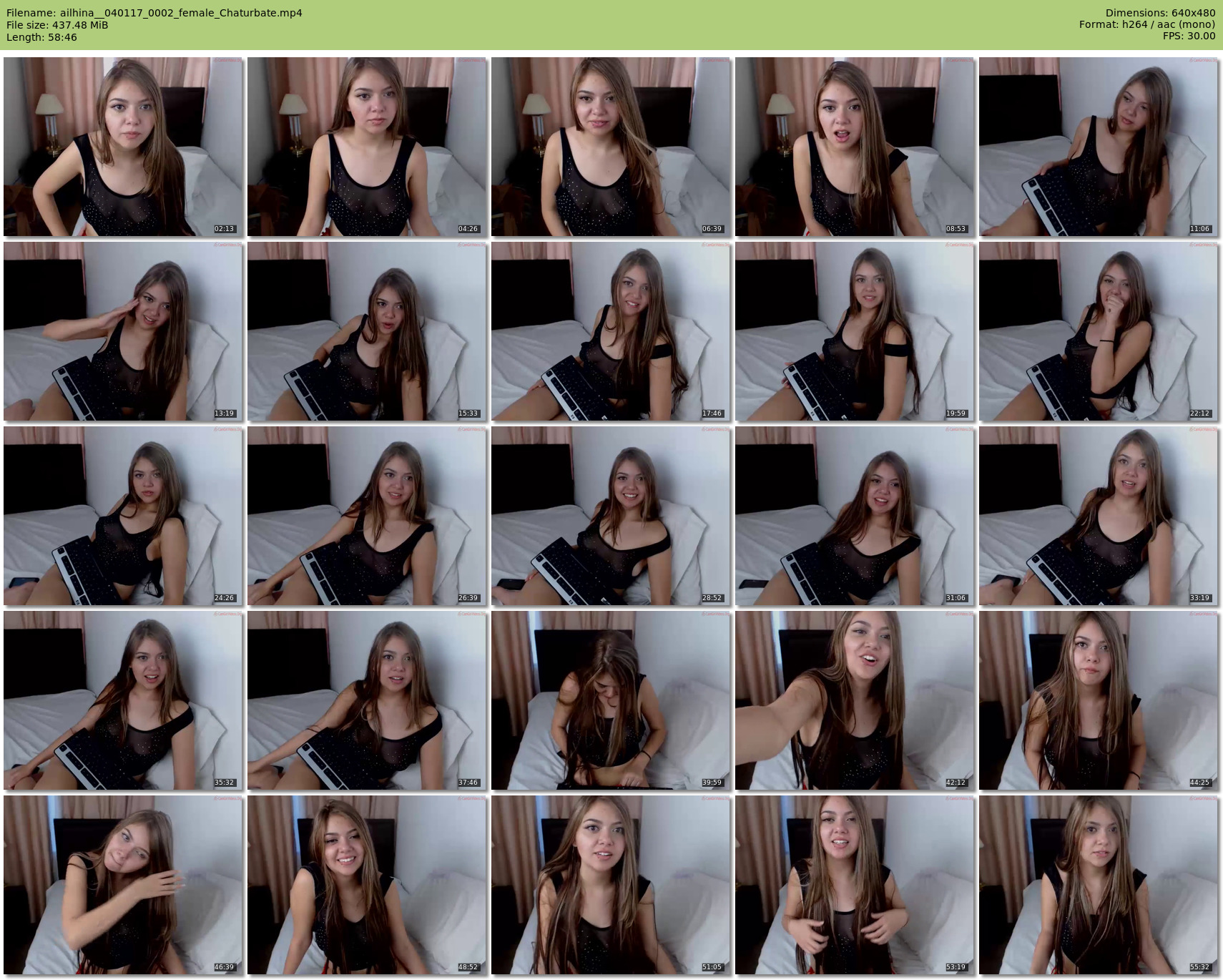This screenshot has width=1223, height=980.
Task: Select the frame marked 42:12
Action: click(x=855, y=700)
